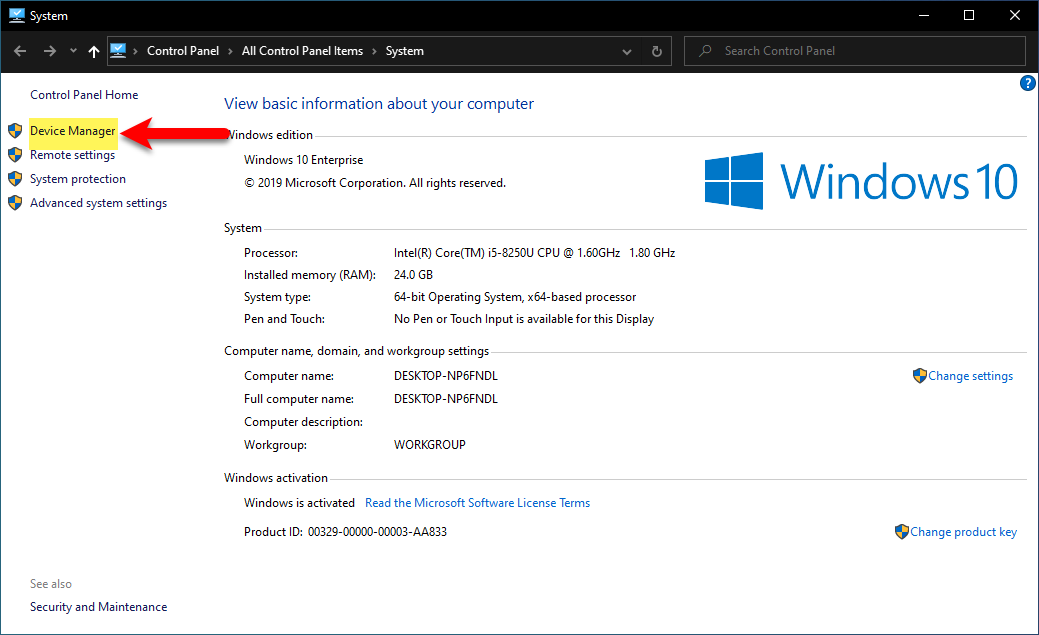
Task: Click the System window title icon
Action: [17, 15]
